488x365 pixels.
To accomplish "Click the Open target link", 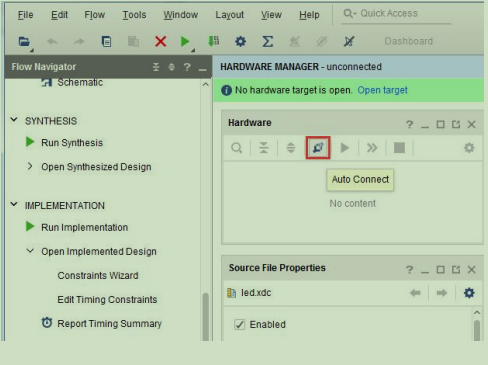I will pos(382,90).
